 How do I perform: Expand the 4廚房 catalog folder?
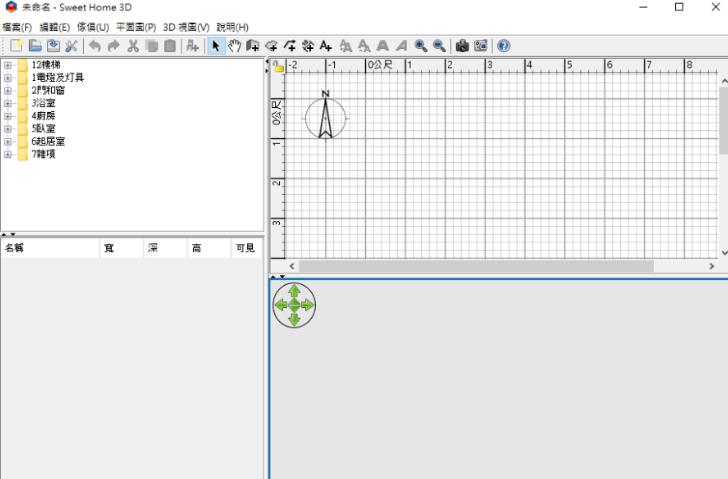[7, 116]
